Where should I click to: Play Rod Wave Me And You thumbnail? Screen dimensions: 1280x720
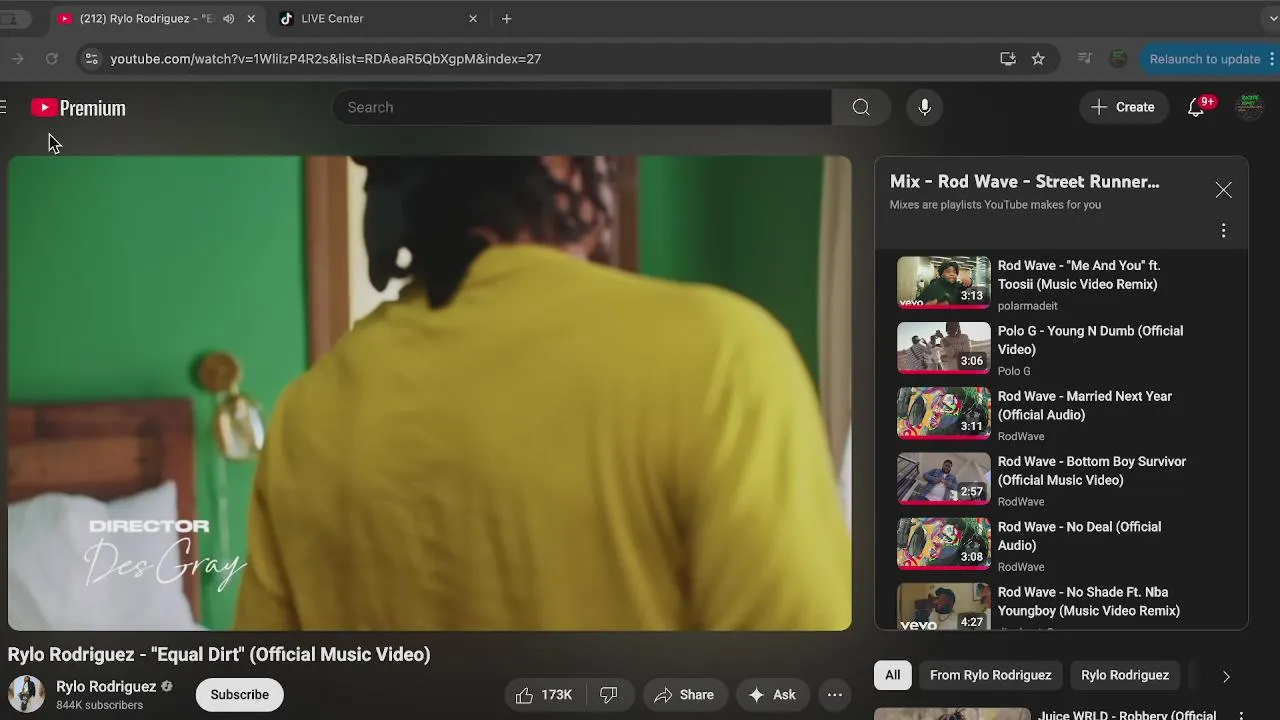[943, 282]
